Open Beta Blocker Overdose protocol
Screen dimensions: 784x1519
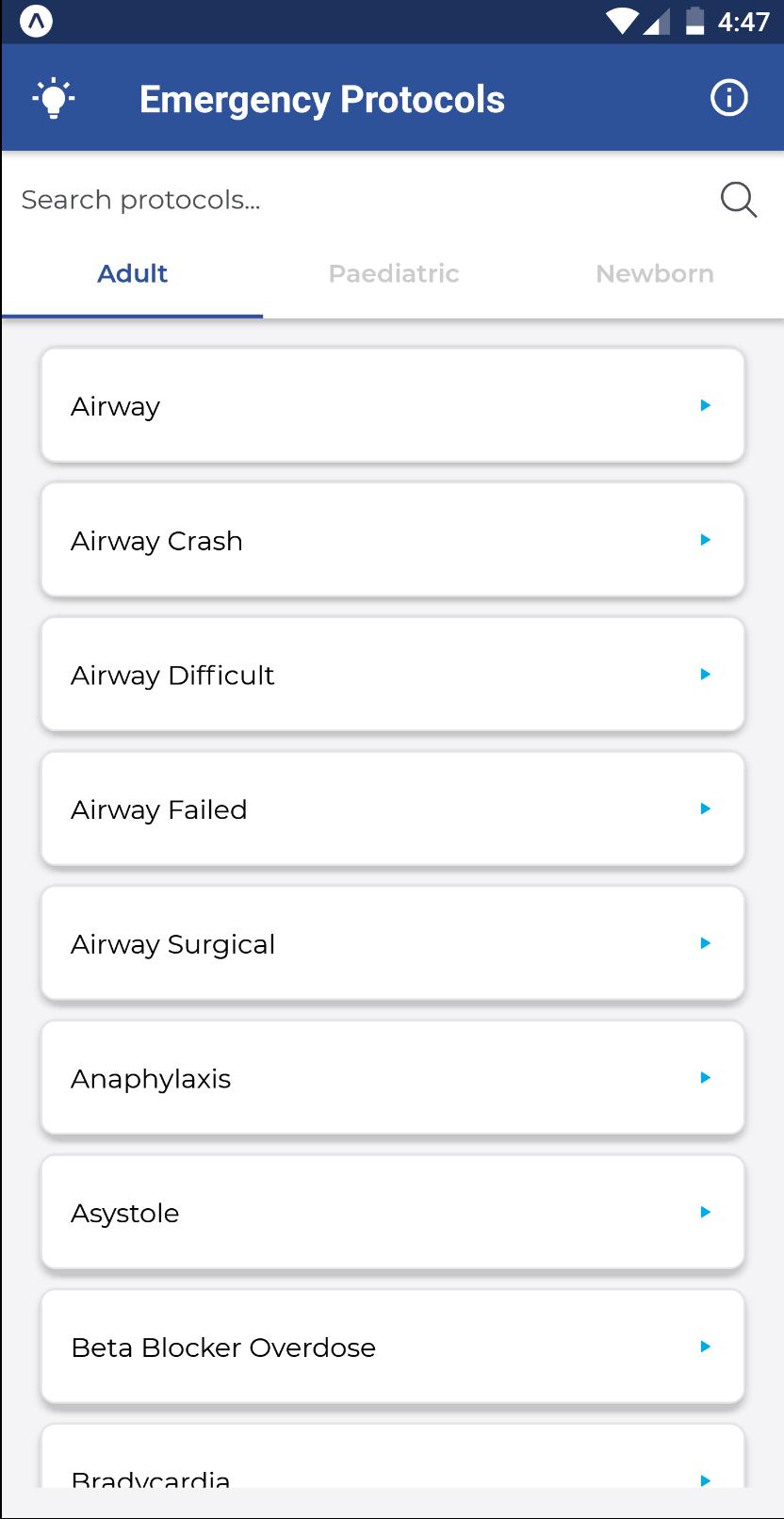393,1347
